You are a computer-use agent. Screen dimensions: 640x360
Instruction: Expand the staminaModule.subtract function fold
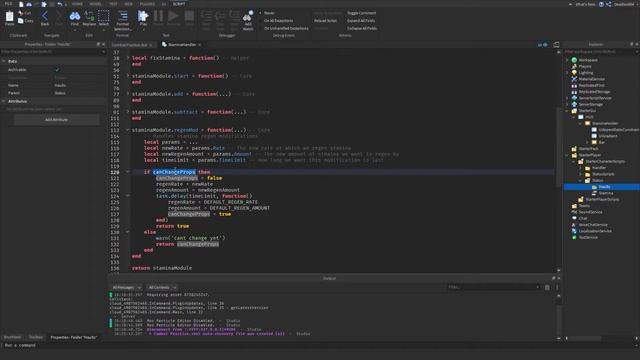pos(127,112)
